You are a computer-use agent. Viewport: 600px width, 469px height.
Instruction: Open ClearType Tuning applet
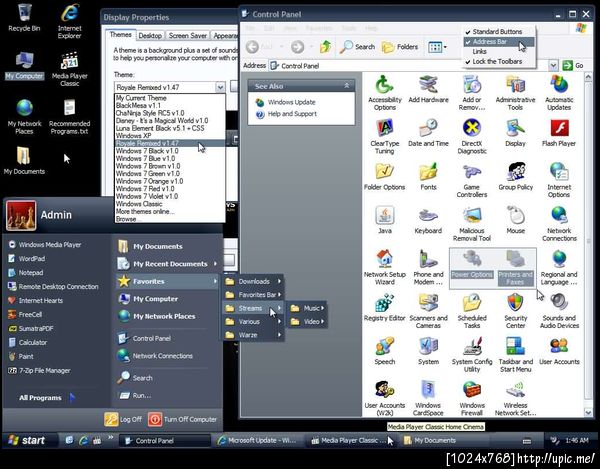(384, 137)
